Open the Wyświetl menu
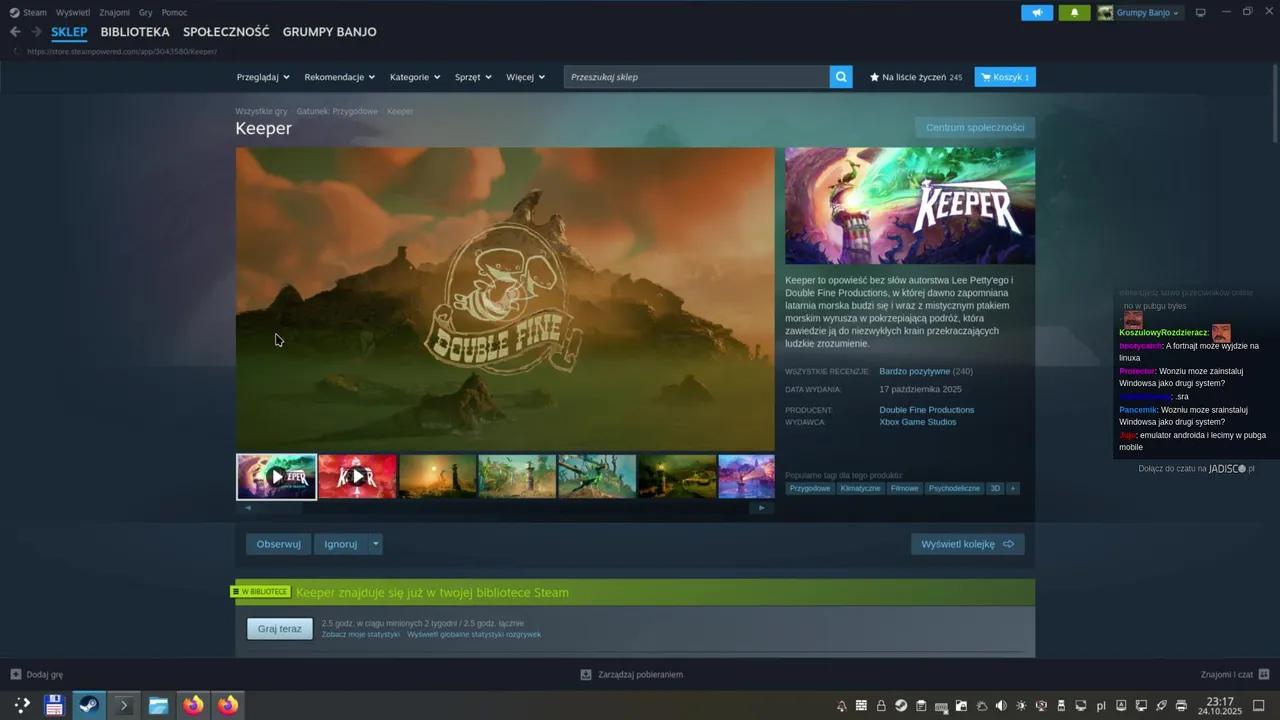 73,13
